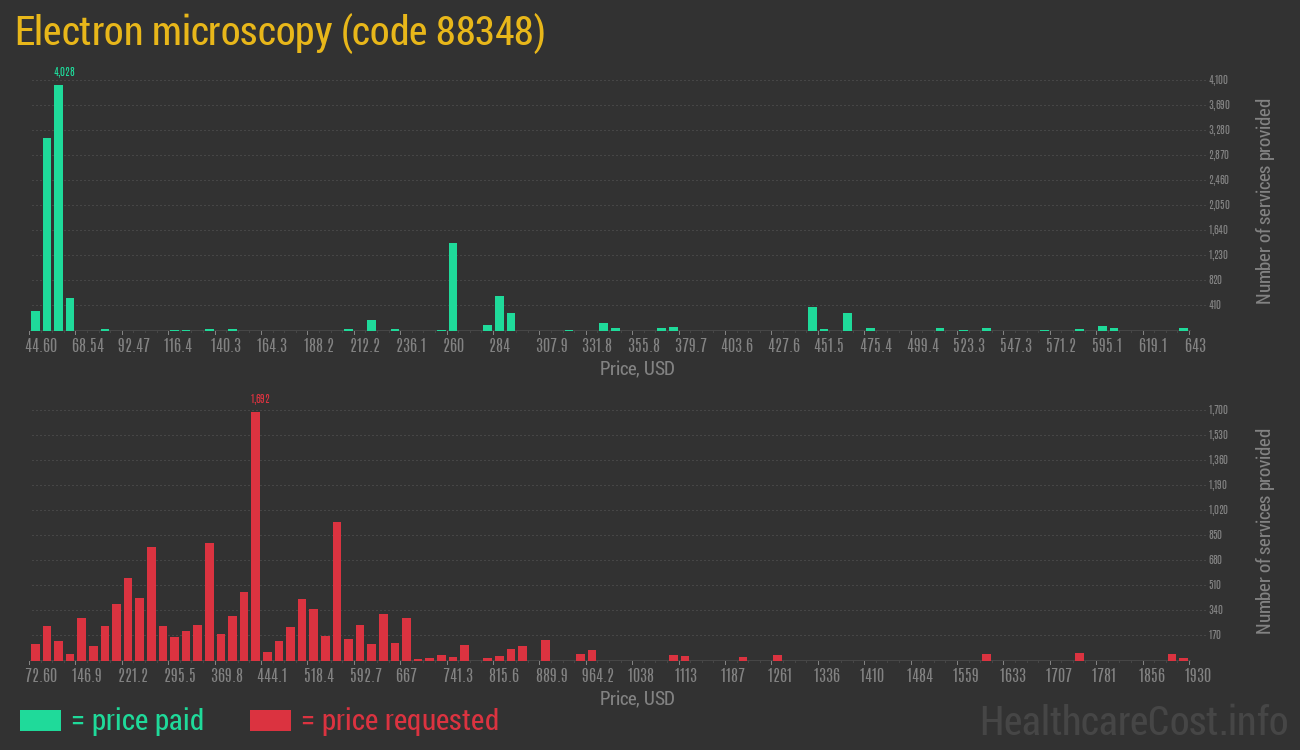
Task: Click the 1,692 value label above the red bar
Action: click(260, 399)
